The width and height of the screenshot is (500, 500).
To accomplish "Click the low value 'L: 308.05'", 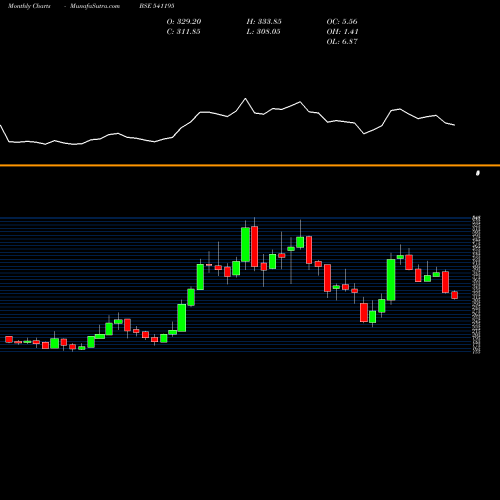I will pyautogui.click(x=263, y=31).
